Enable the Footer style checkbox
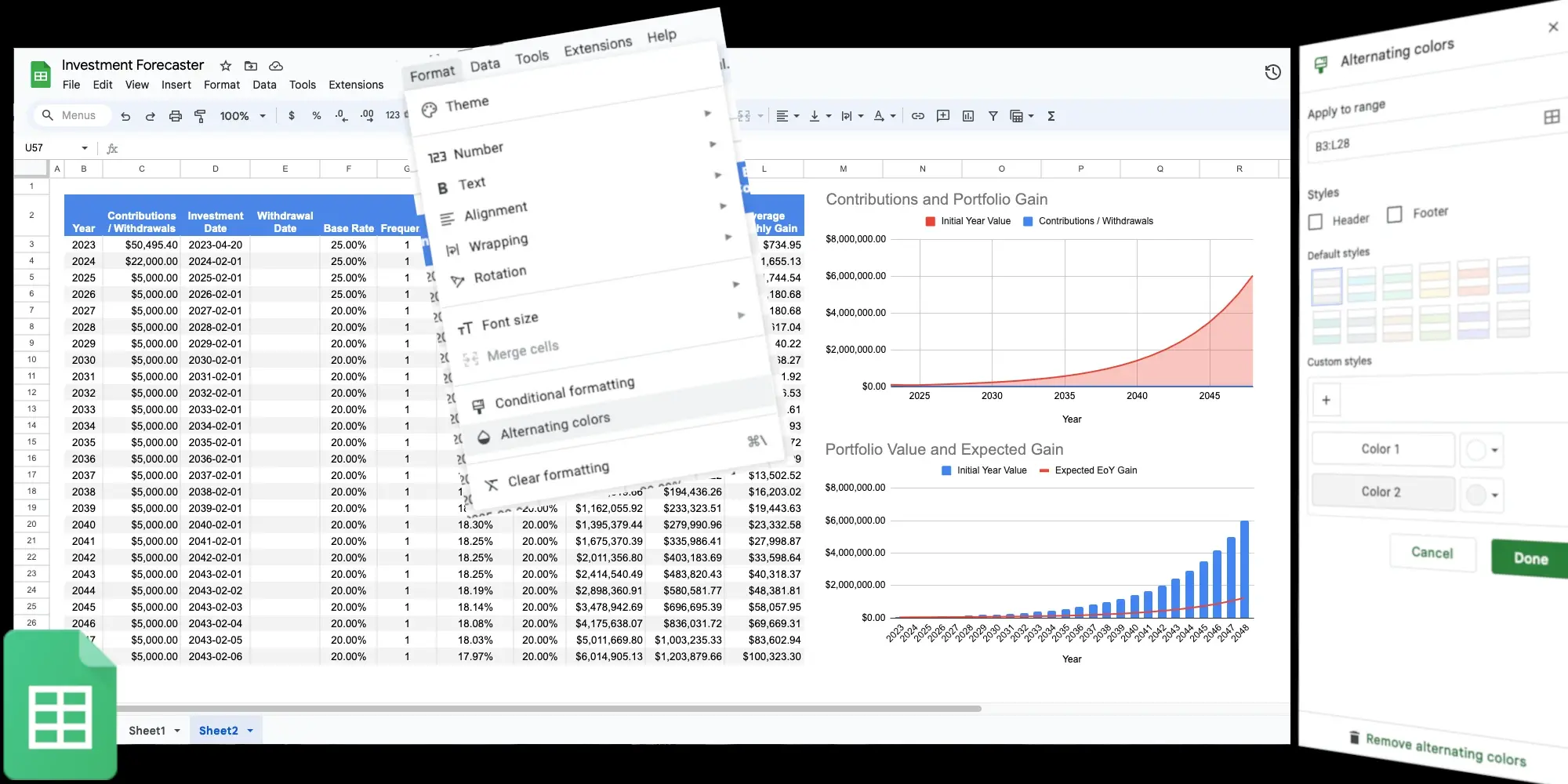This screenshot has width=1568, height=784. pos(1395,213)
